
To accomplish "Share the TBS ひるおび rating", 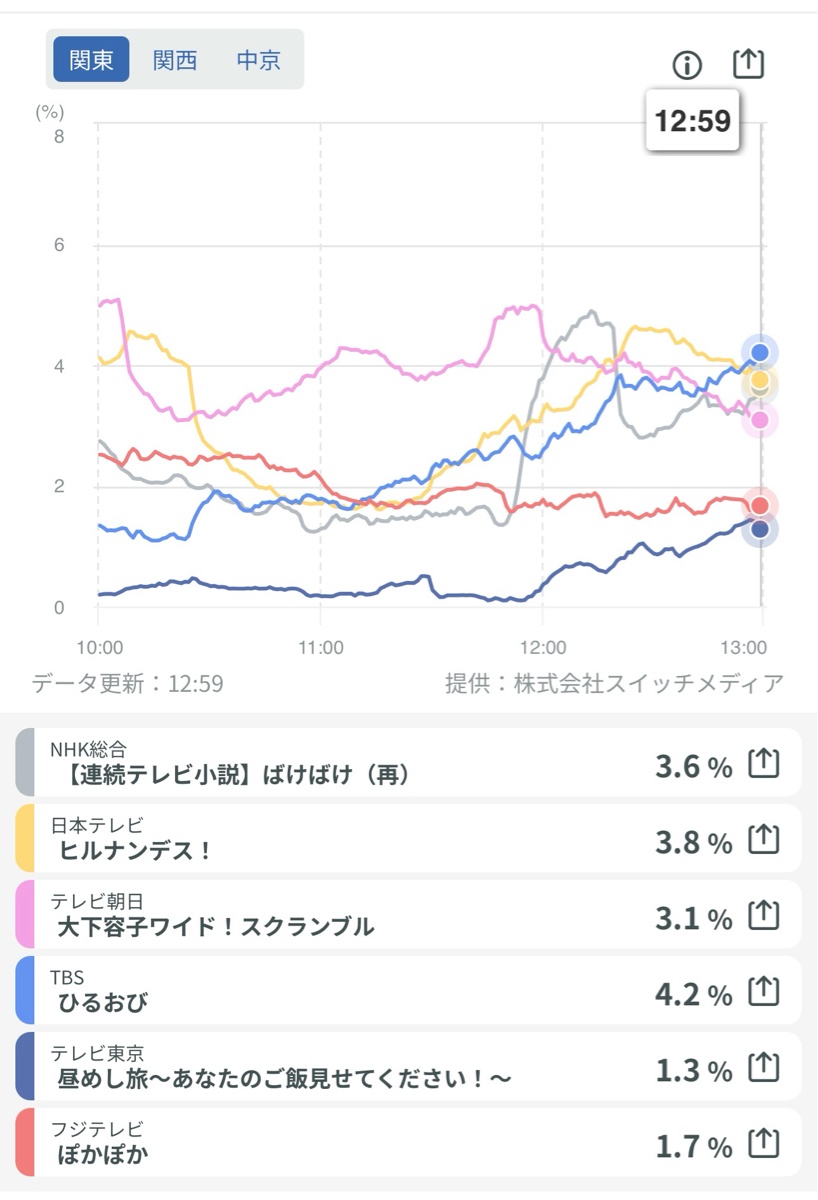I will [x=764, y=992].
